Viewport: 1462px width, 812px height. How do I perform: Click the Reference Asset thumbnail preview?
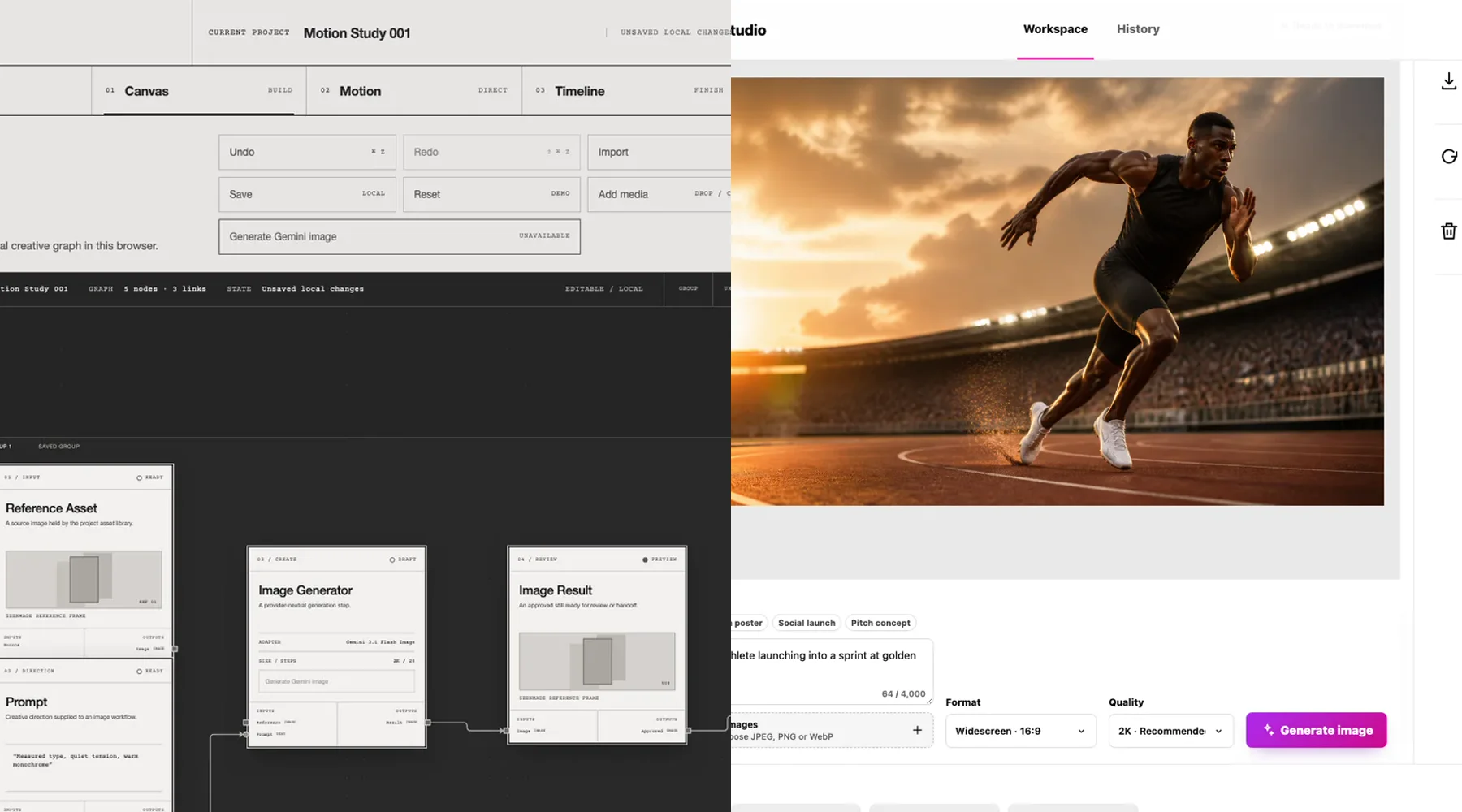[x=84, y=580]
